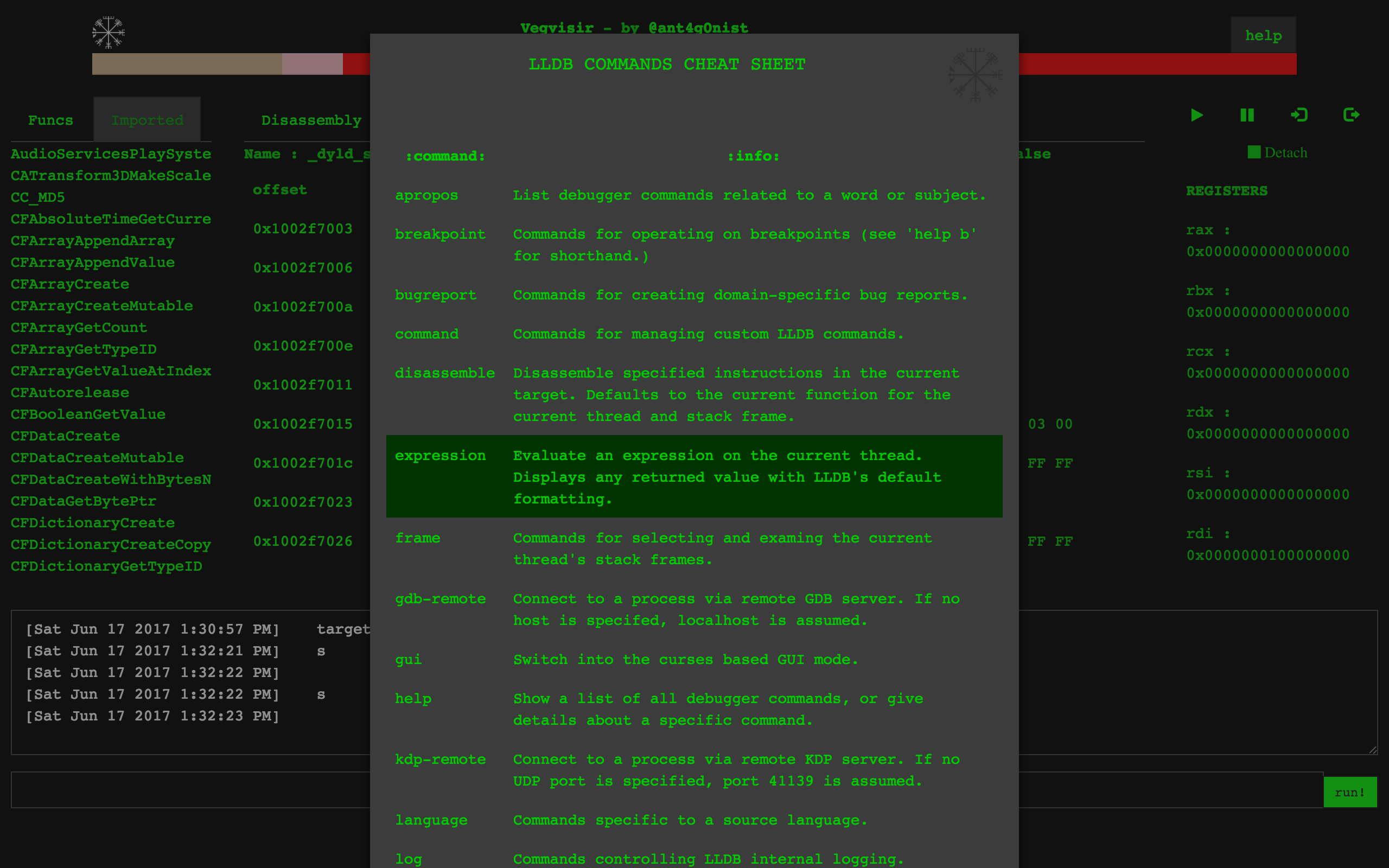Select CFArrayCreateMutable in the imported list
The width and height of the screenshot is (1389, 868).
tap(101, 306)
